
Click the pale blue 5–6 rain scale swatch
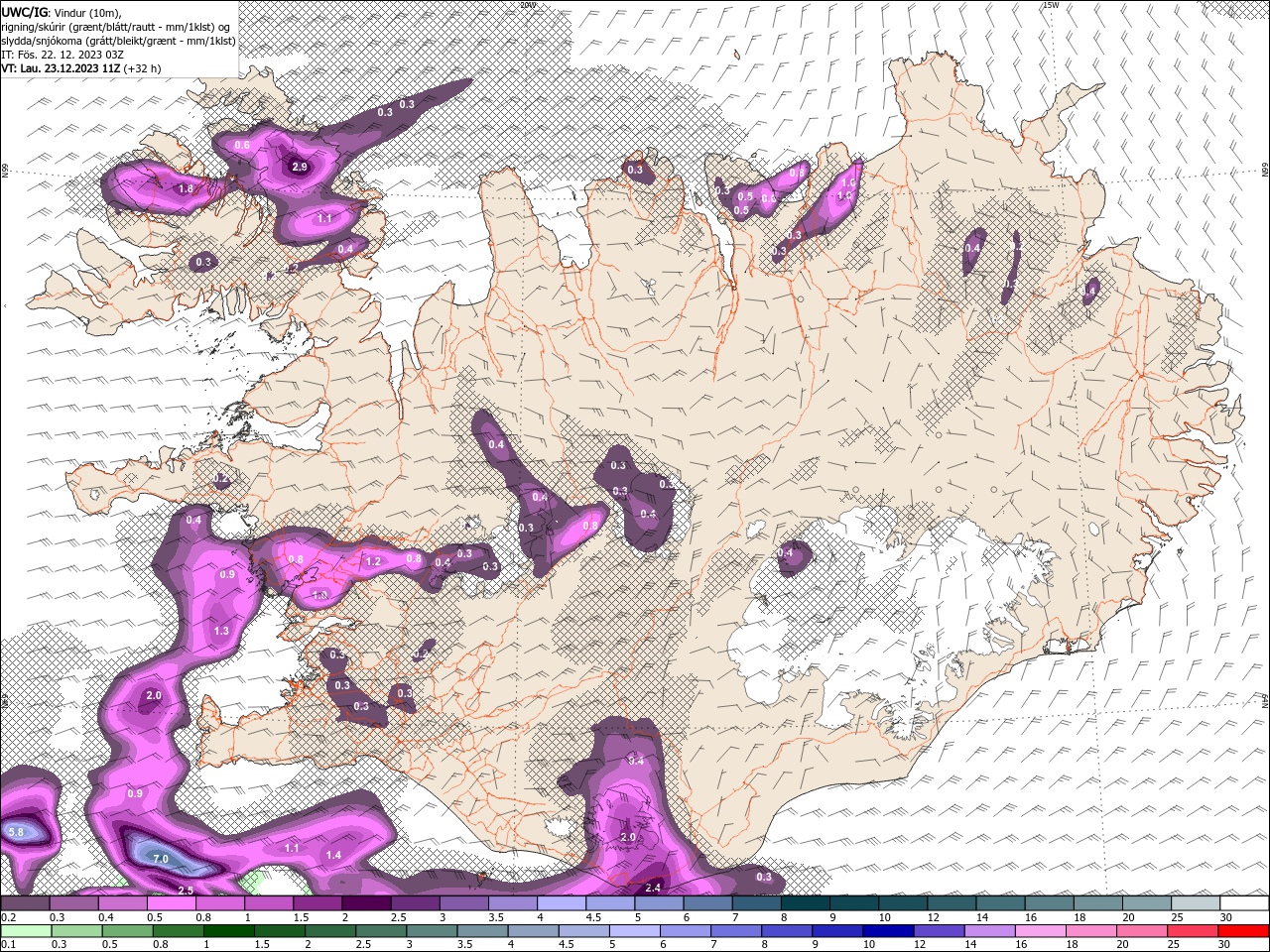point(633,931)
